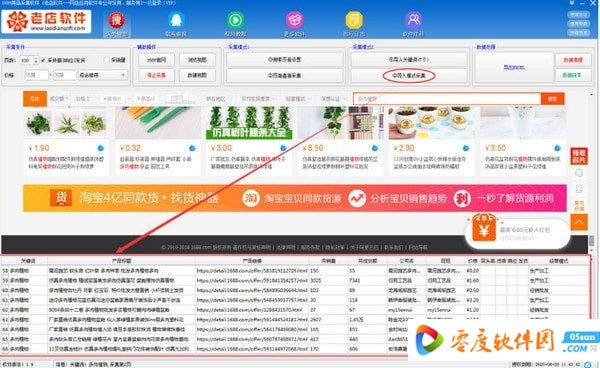The image size is (600, 368).
Task: Expand the filter dropdown between 所在地区 and 经营模式
Action: click(x=259, y=99)
